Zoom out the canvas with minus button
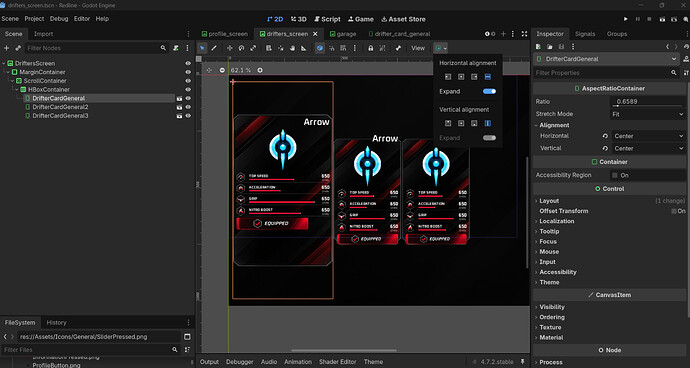The width and height of the screenshot is (690, 368). pyautogui.click(x=222, y=70)
